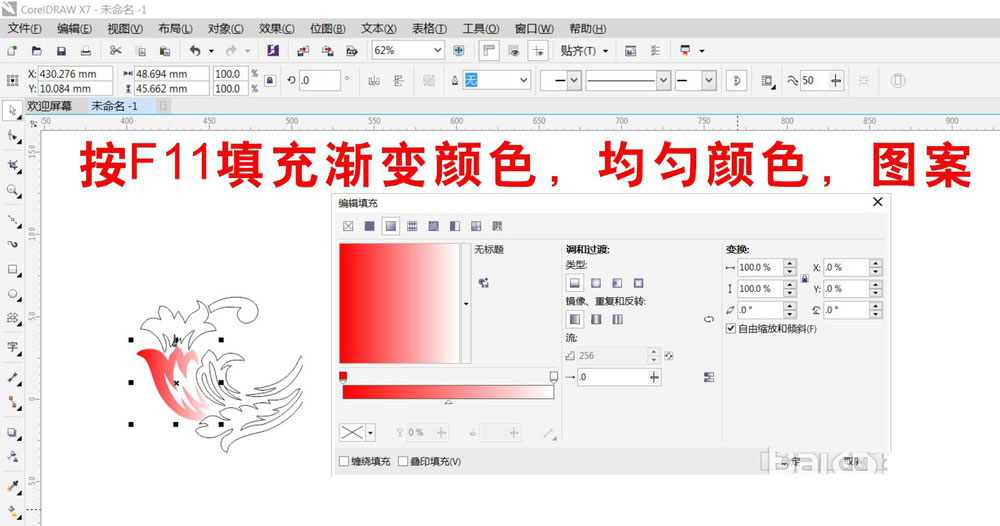Select the red start gradient node
The width and height of the screenshot is (1000, 526).
point(343,377)
